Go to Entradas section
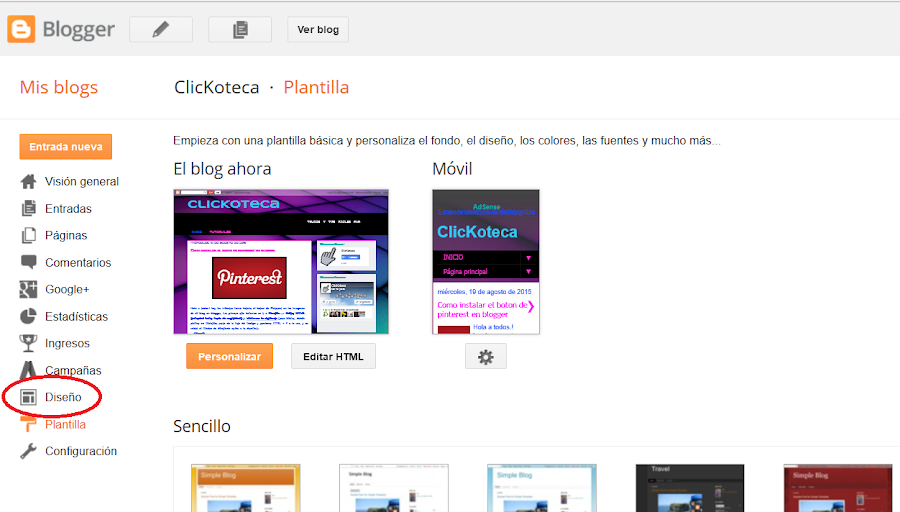Viewport: 900px width, 512px height. click(x=68, y=208)
